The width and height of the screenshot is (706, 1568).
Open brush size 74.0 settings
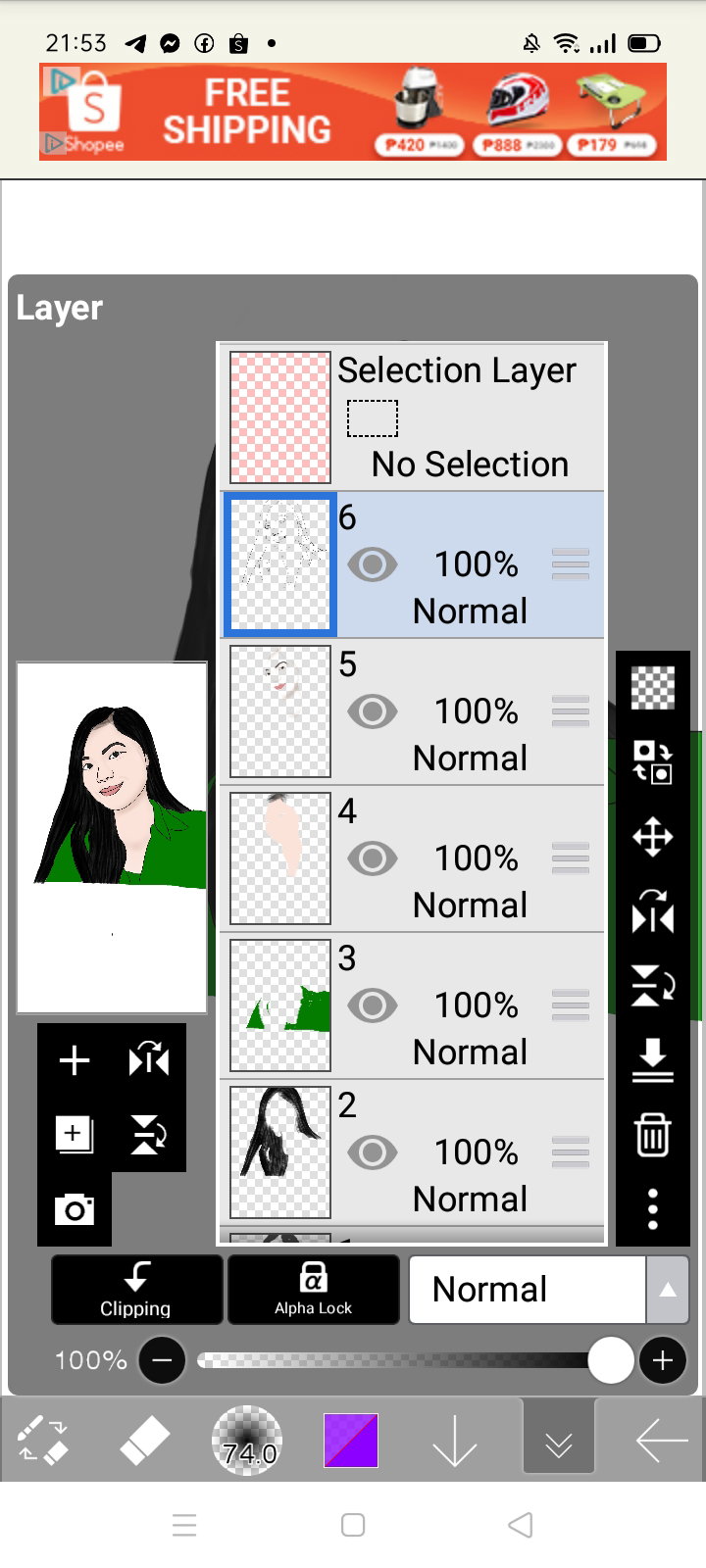(247, 1441)
